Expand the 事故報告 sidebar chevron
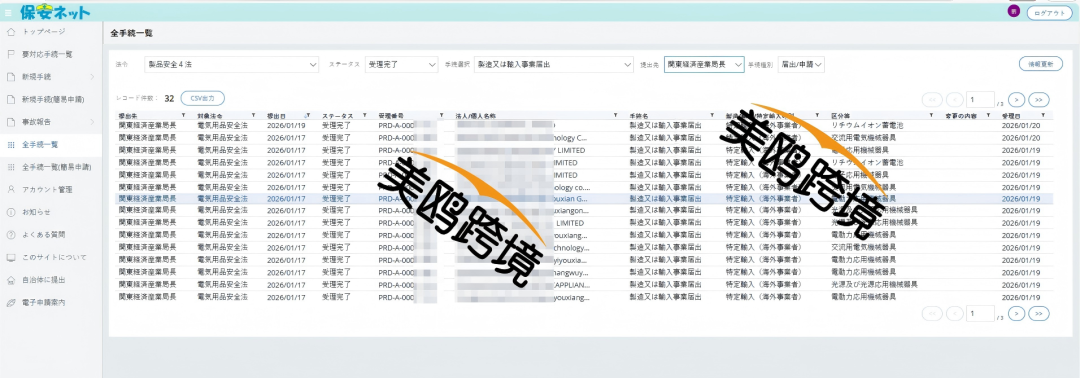The width and height of the screenshot is (1080, 378). click(92, 122)
